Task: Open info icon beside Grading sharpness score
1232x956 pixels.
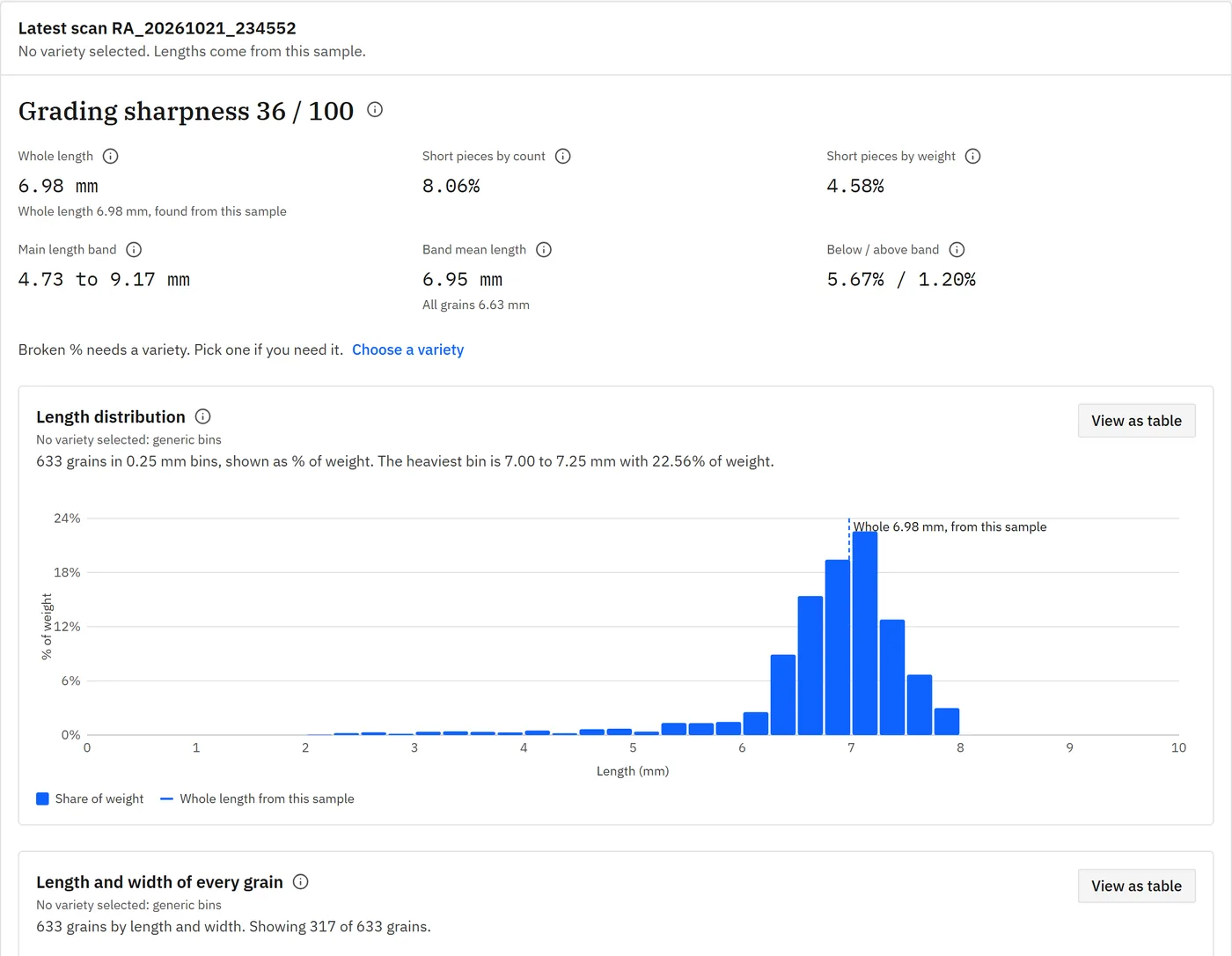Action: (375, 110)
